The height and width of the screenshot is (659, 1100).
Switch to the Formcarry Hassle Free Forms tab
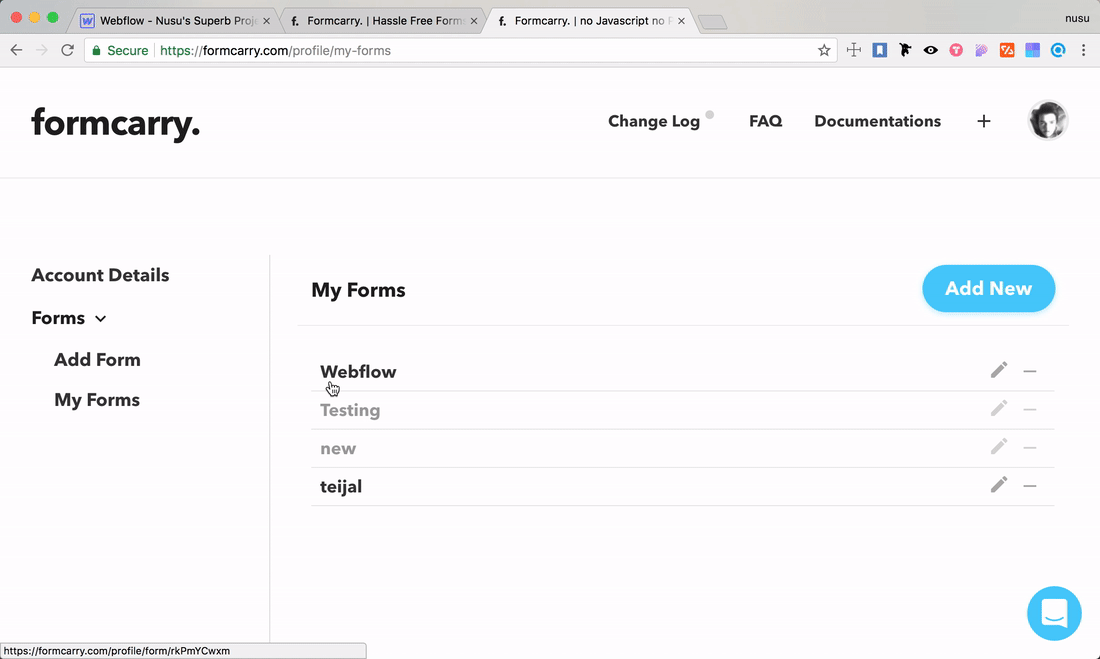click(383, 20)
